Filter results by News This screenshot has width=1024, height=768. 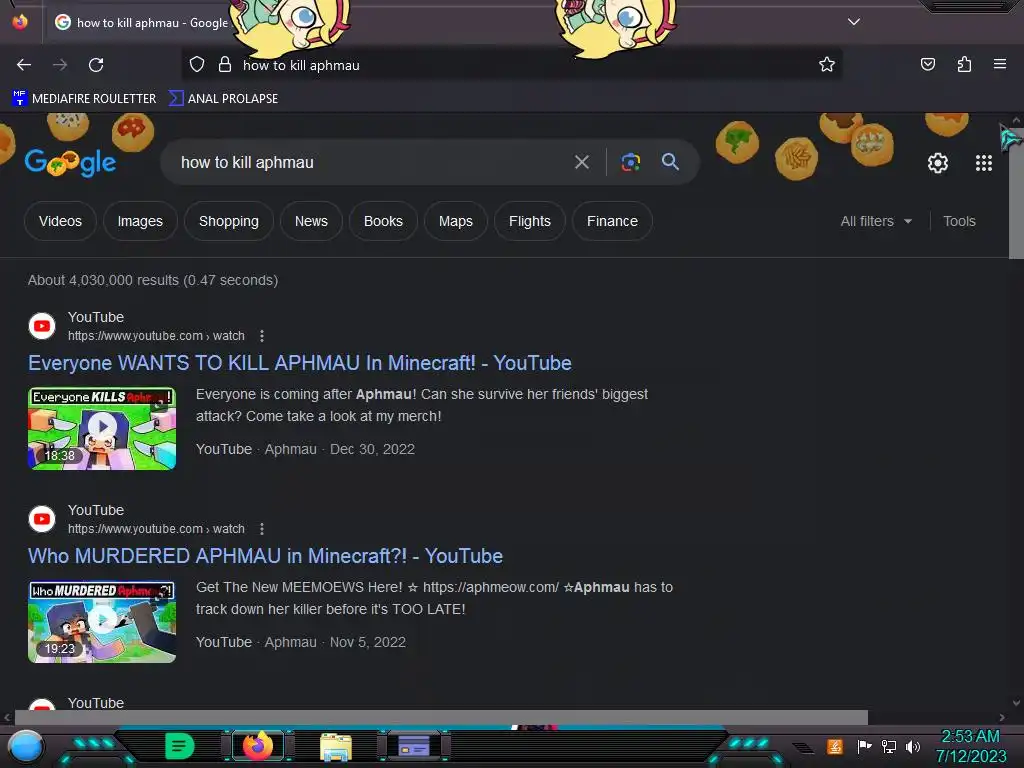coord(311,221)
